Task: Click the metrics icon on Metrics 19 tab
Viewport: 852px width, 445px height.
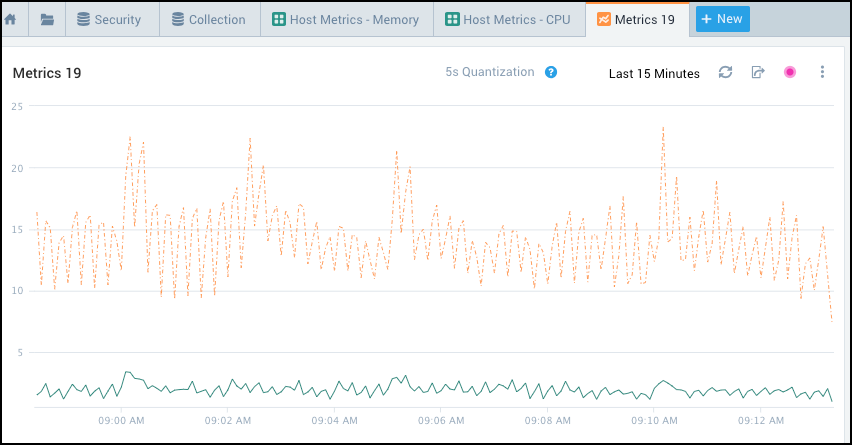Action: pyautogui.click(x=603, y=19)
